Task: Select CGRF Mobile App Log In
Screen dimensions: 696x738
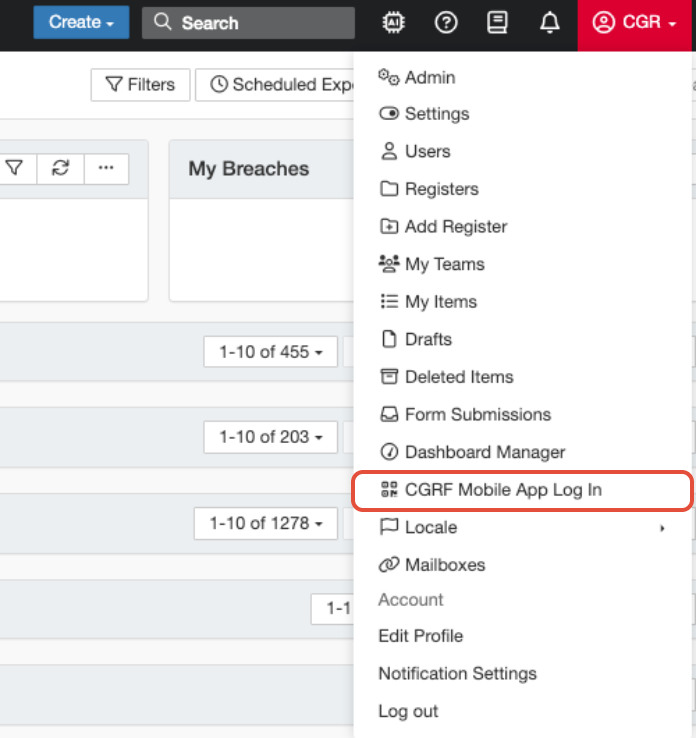Action: [523, 490]
